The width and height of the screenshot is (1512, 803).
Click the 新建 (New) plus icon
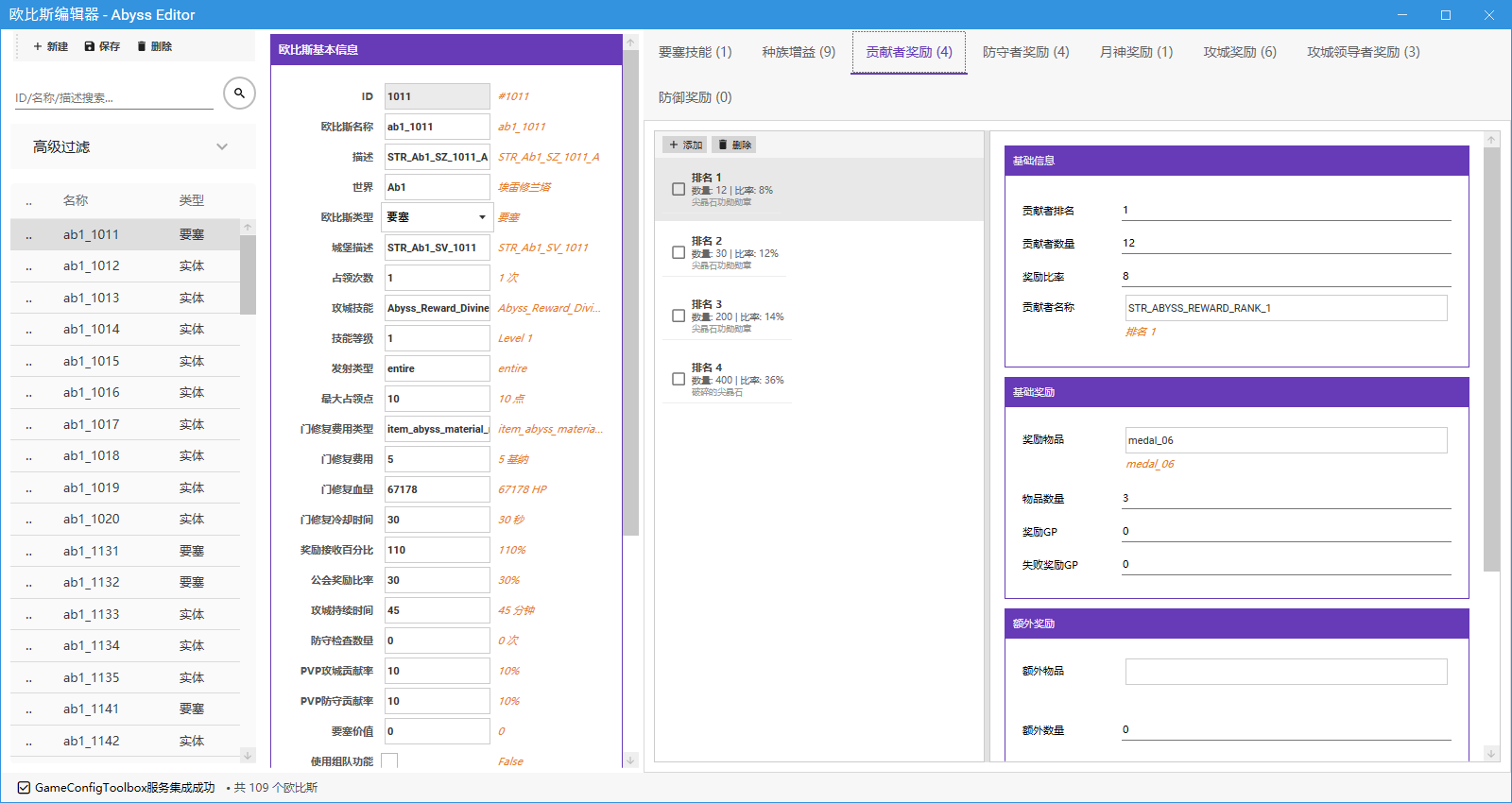[38, 46]
